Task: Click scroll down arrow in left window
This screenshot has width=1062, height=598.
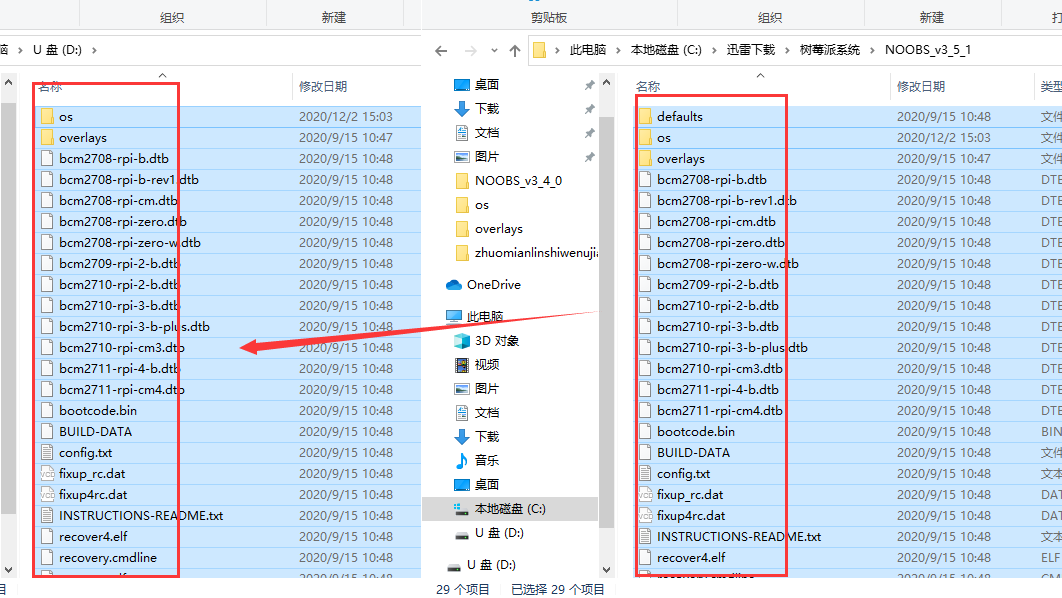Action: 9,570
